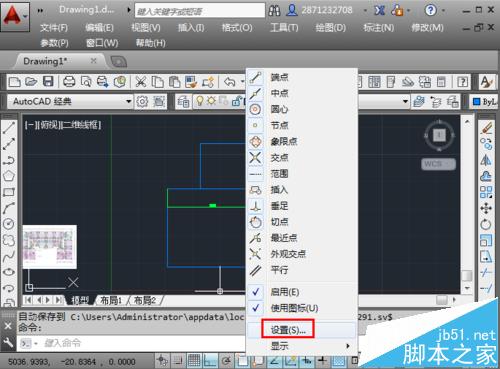Screen dimensions: 500x369
Task: Open the 格式(O) menu
Action: click(237, 28)
